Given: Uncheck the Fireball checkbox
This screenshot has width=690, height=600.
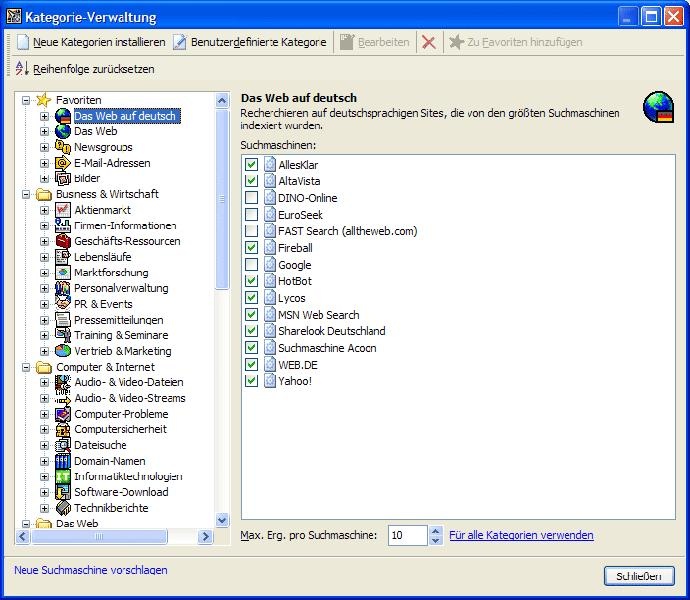Looking at the screenshot, I should (251, 248).
